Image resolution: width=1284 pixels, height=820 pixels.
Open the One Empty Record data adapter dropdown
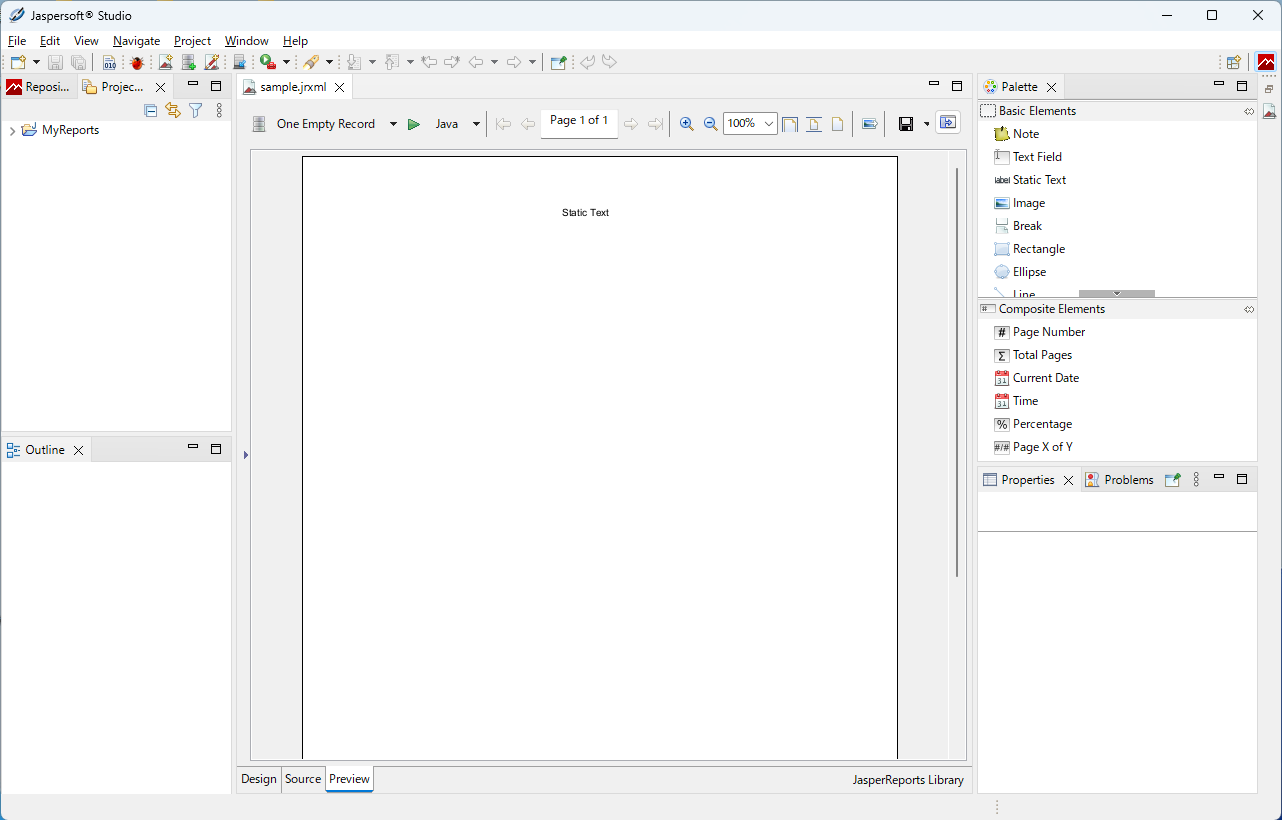pos(393,124)
